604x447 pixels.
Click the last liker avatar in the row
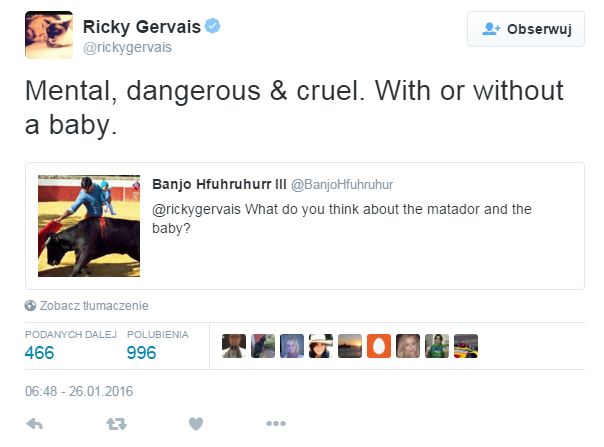tap(466, 346)
